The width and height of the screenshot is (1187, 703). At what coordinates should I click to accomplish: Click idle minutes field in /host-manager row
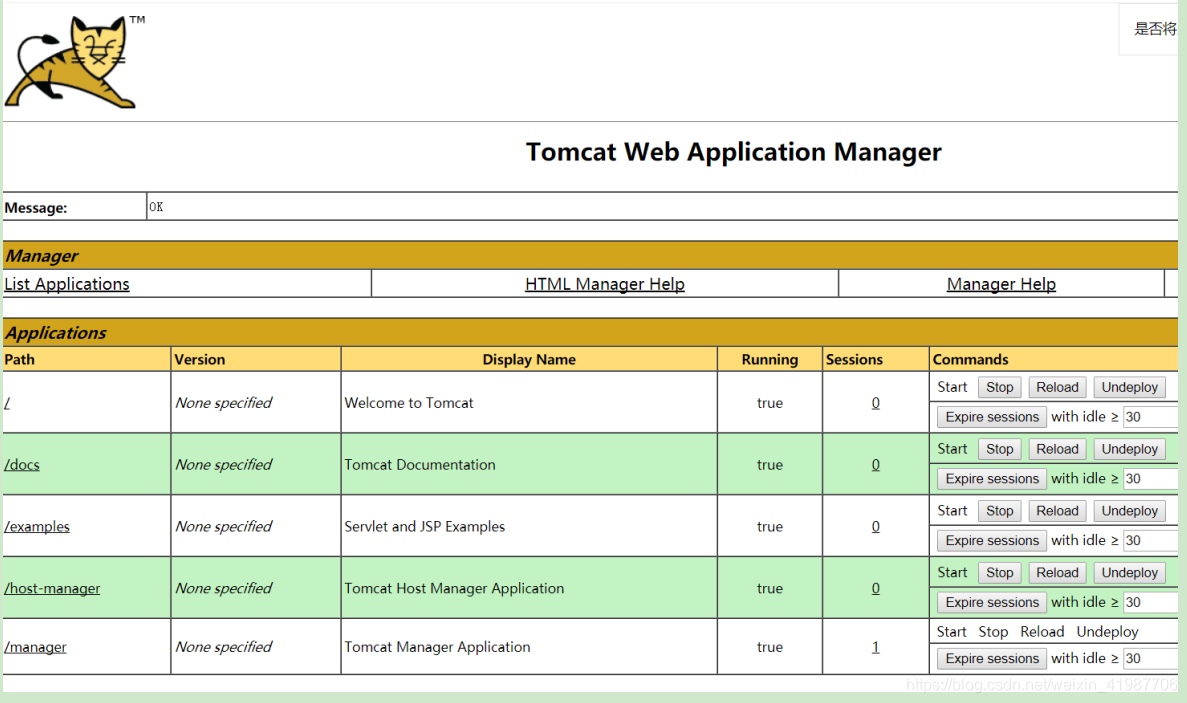[x=1151, y=602]
